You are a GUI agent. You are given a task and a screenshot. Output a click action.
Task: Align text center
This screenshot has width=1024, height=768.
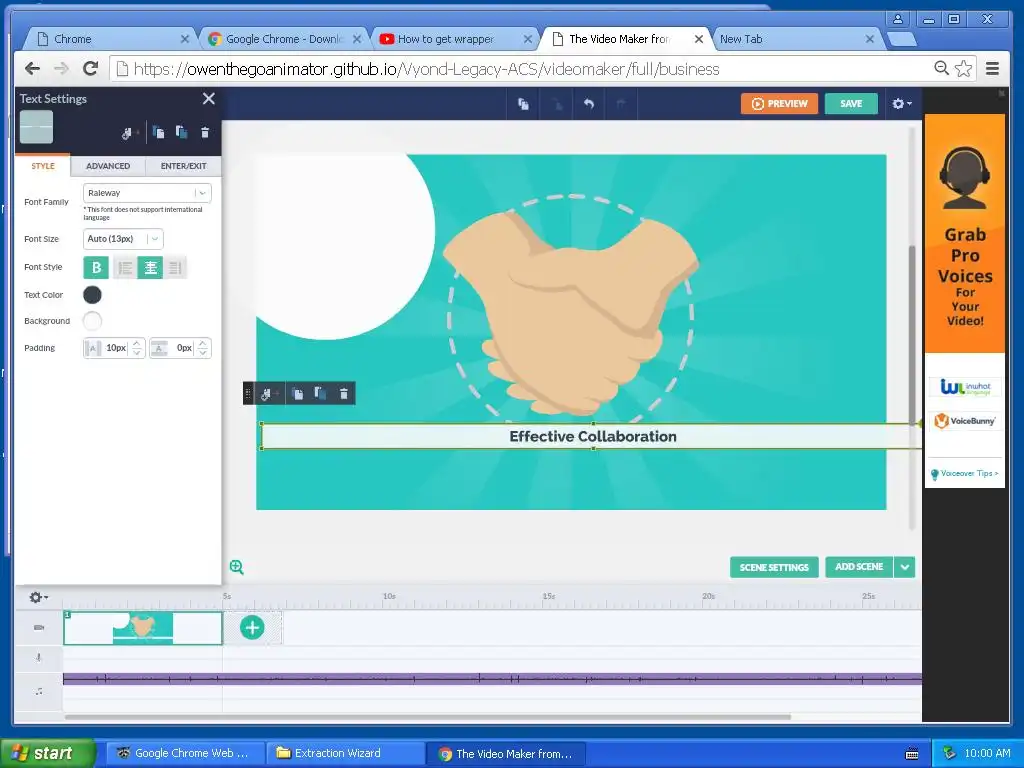click(150, 267)
